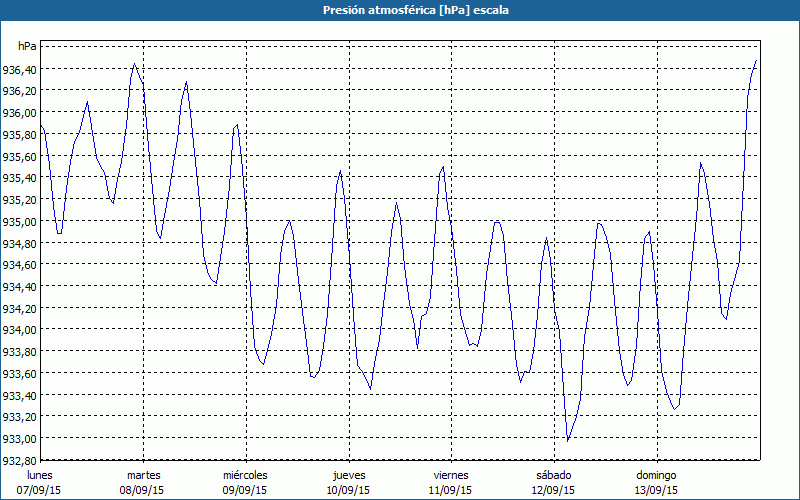800x500 pixels.
Task: Select the 'miércoles' day label
Action: (245, 475)
